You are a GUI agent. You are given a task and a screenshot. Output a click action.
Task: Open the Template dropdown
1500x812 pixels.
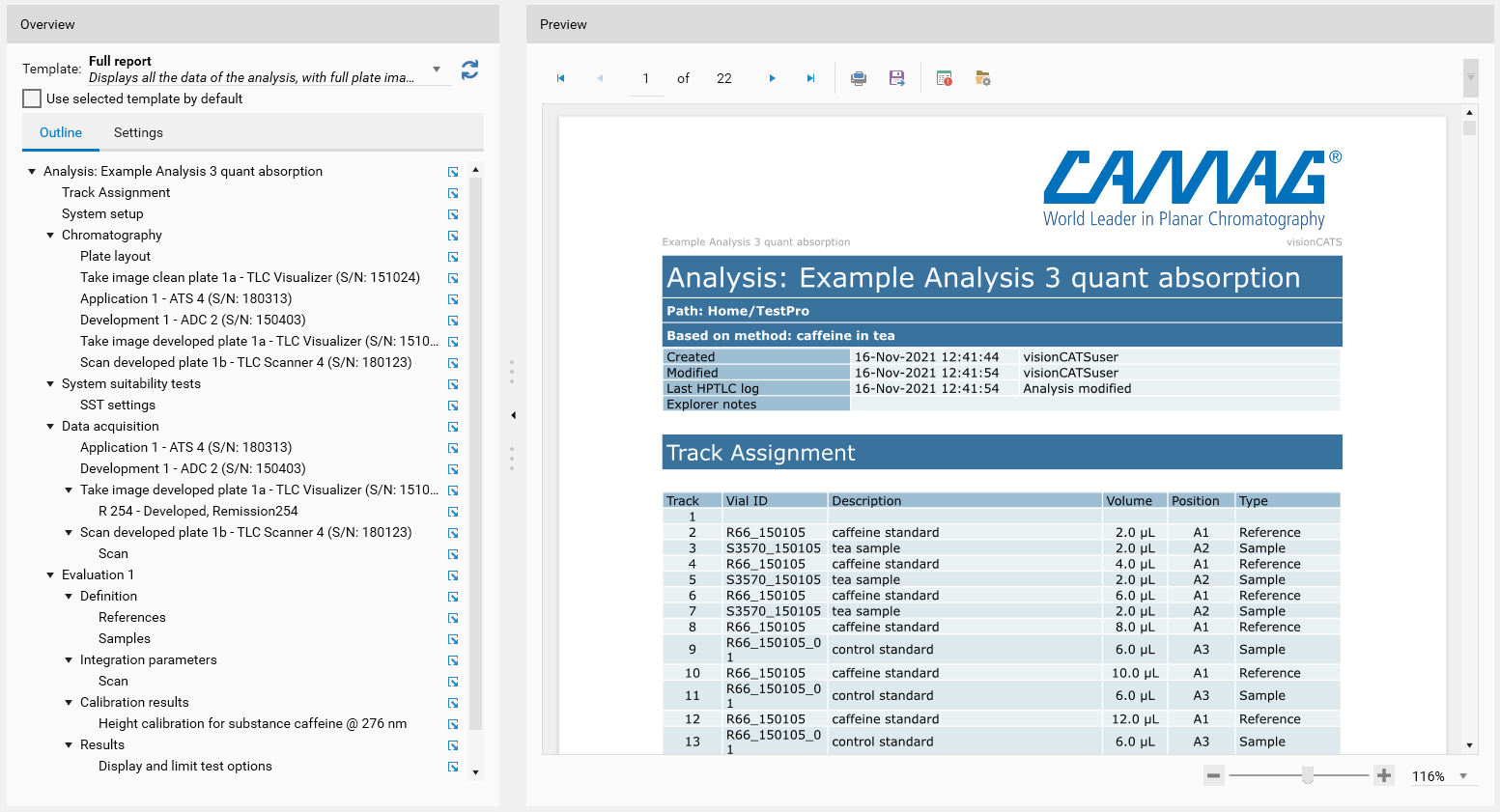(437, 70)
